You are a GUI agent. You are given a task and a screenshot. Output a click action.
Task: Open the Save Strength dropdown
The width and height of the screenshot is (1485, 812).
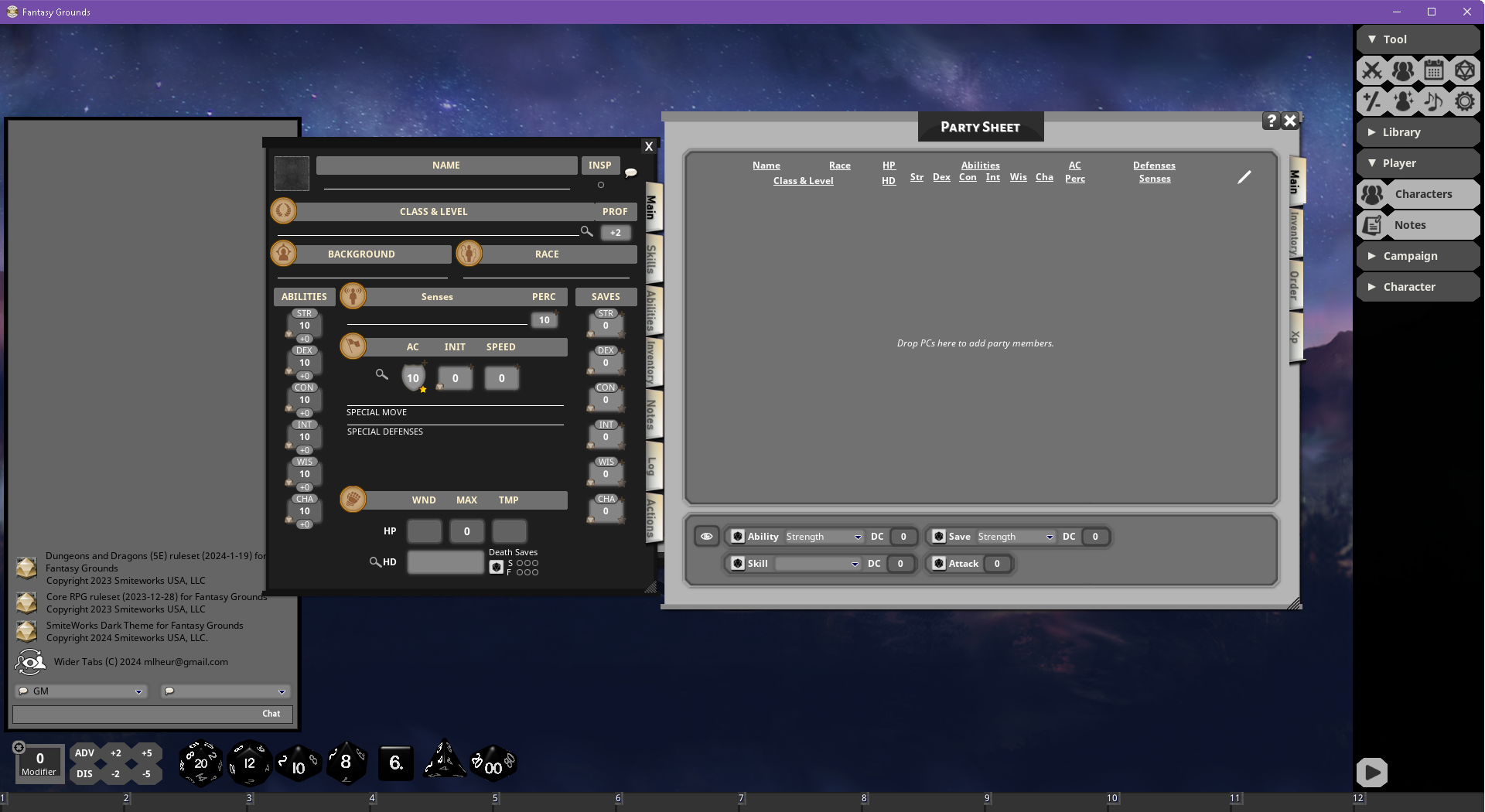coord(1016,537)
